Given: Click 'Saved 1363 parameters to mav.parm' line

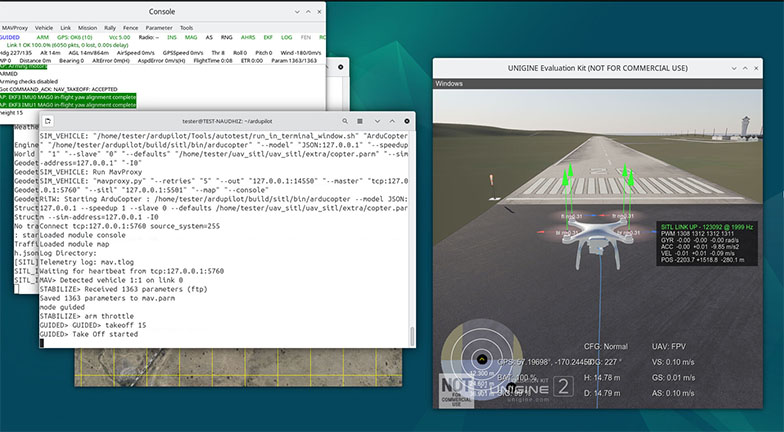Looking at the screenshot, I should pos(107,298).
